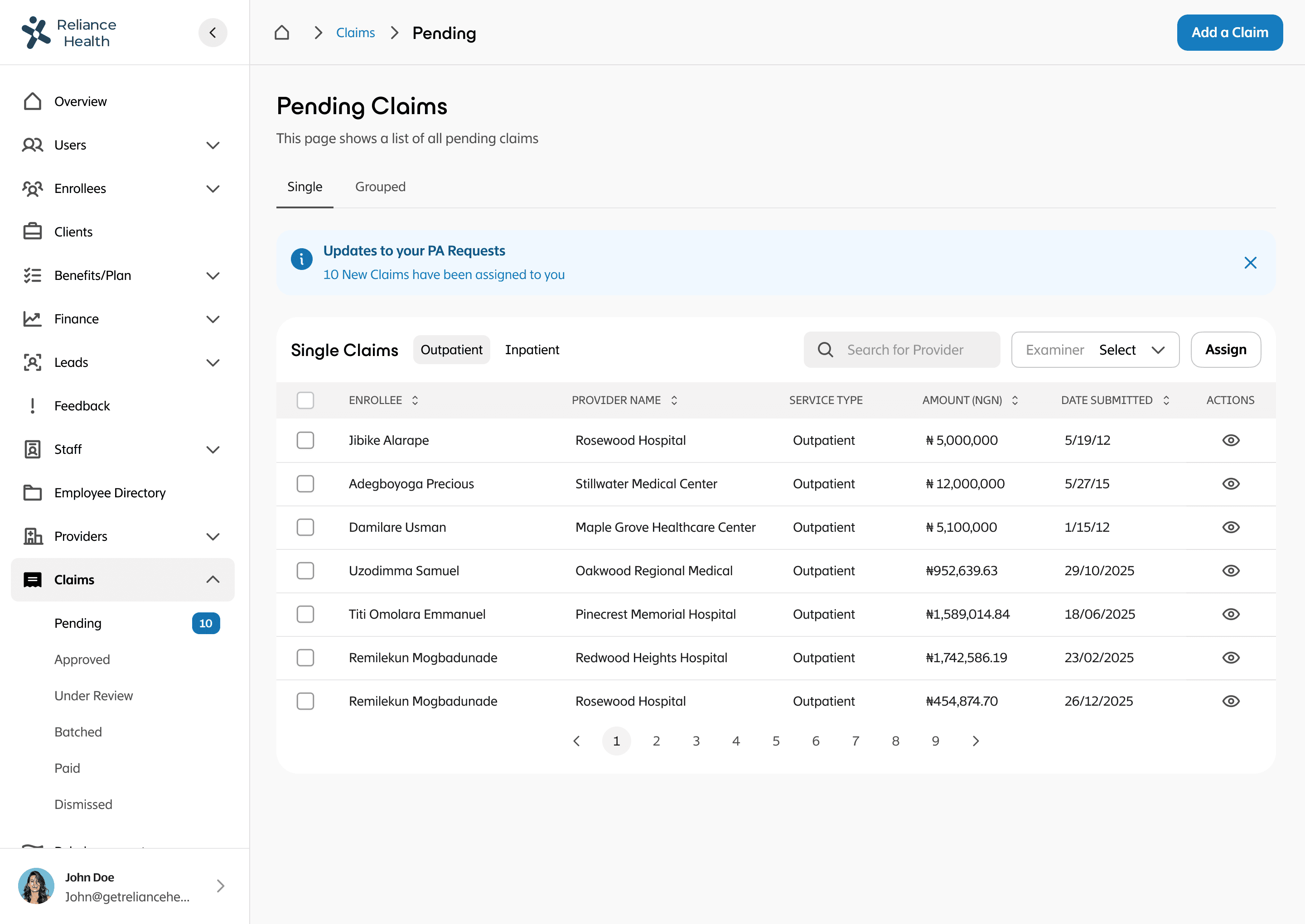Screen dimensions: 1305x924
Task: Check the select-all header checkbox
Action: coord(305,400)
